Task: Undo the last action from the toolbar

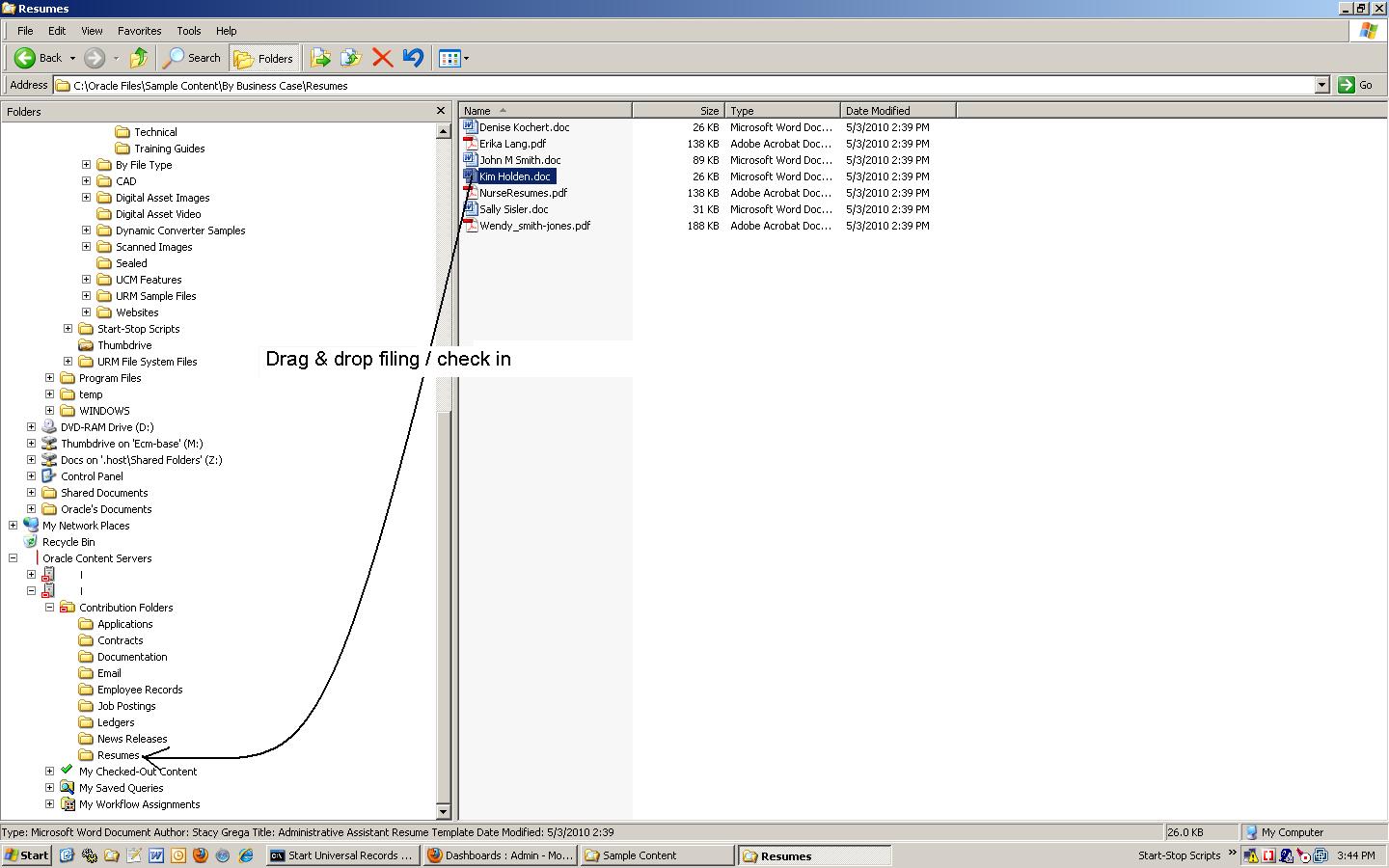Action: (413, 58)
